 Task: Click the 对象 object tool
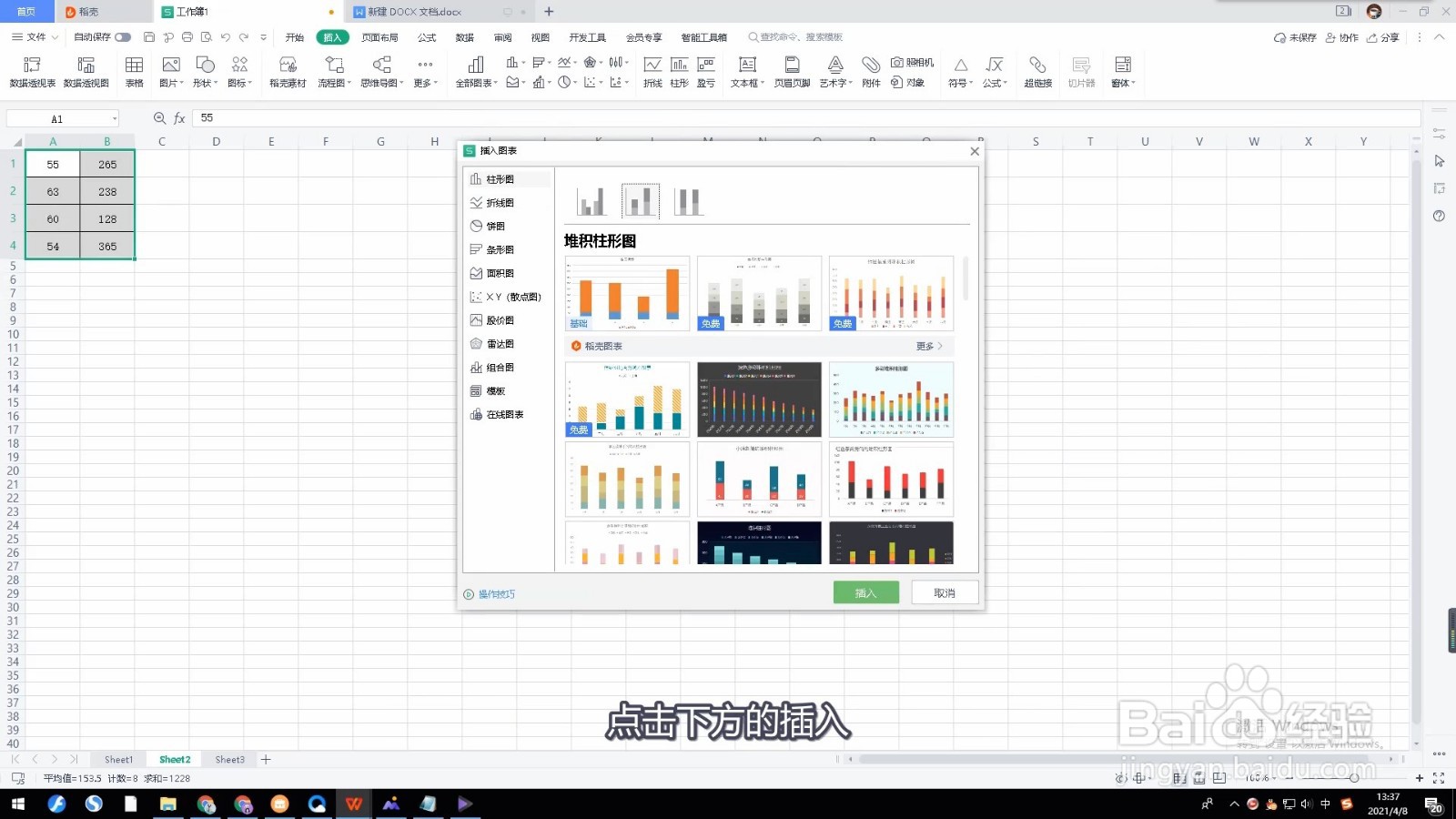pos(907,82)
